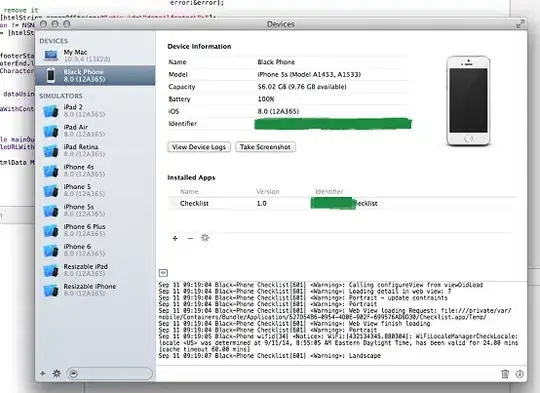Select the Checklist app row
Image resolution: width=540 pixels, height=393 pixels.
coord(342,204)
